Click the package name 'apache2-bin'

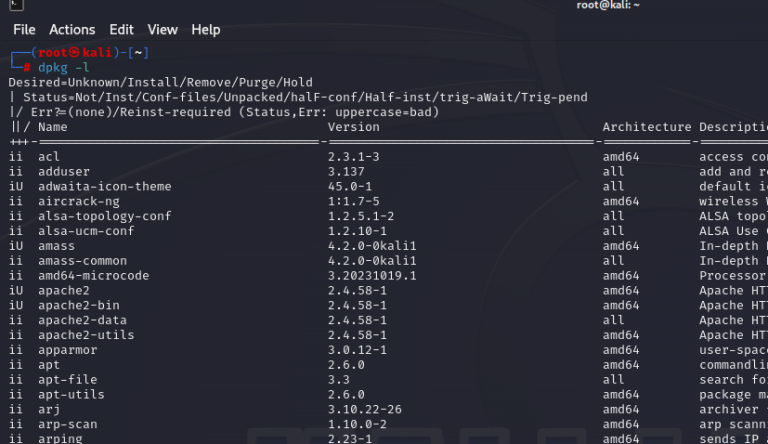click(x=79, y=305)
